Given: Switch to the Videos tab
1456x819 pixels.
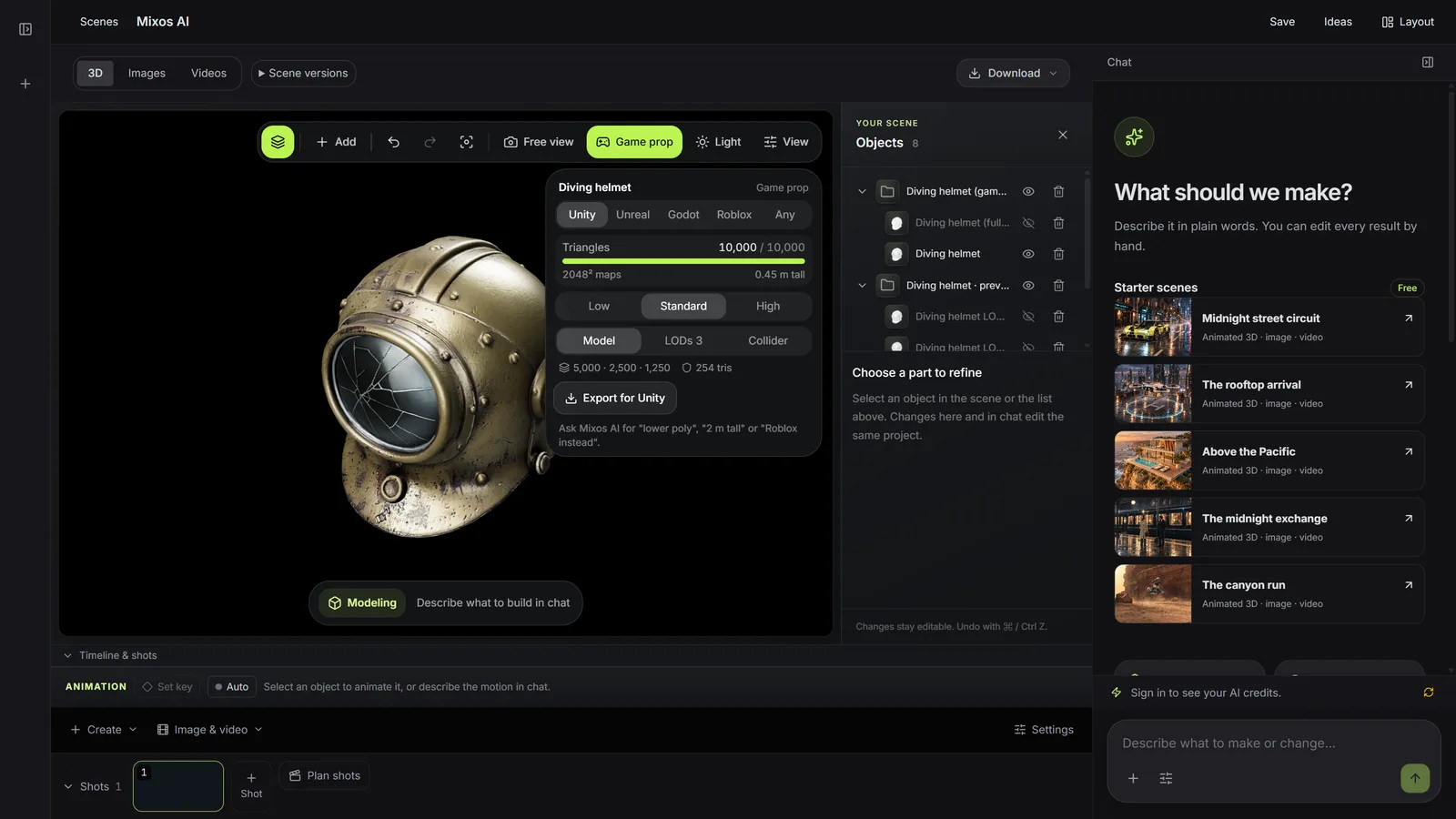Looking at the screenshot, I should point(208,73).
